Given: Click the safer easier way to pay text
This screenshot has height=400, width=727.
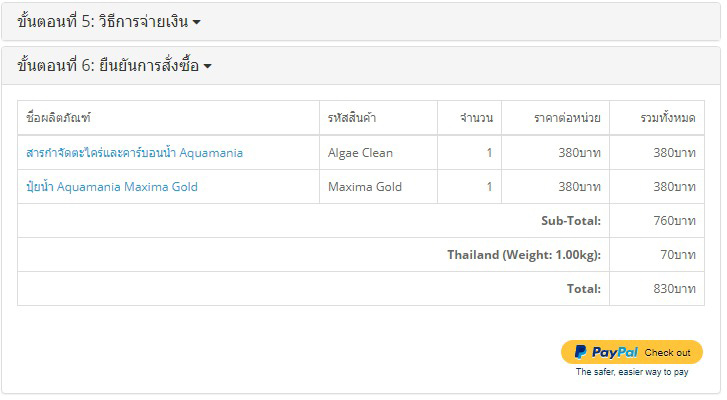Looking at the screenshot, I should pyautogui.click(x=632, y=372).
